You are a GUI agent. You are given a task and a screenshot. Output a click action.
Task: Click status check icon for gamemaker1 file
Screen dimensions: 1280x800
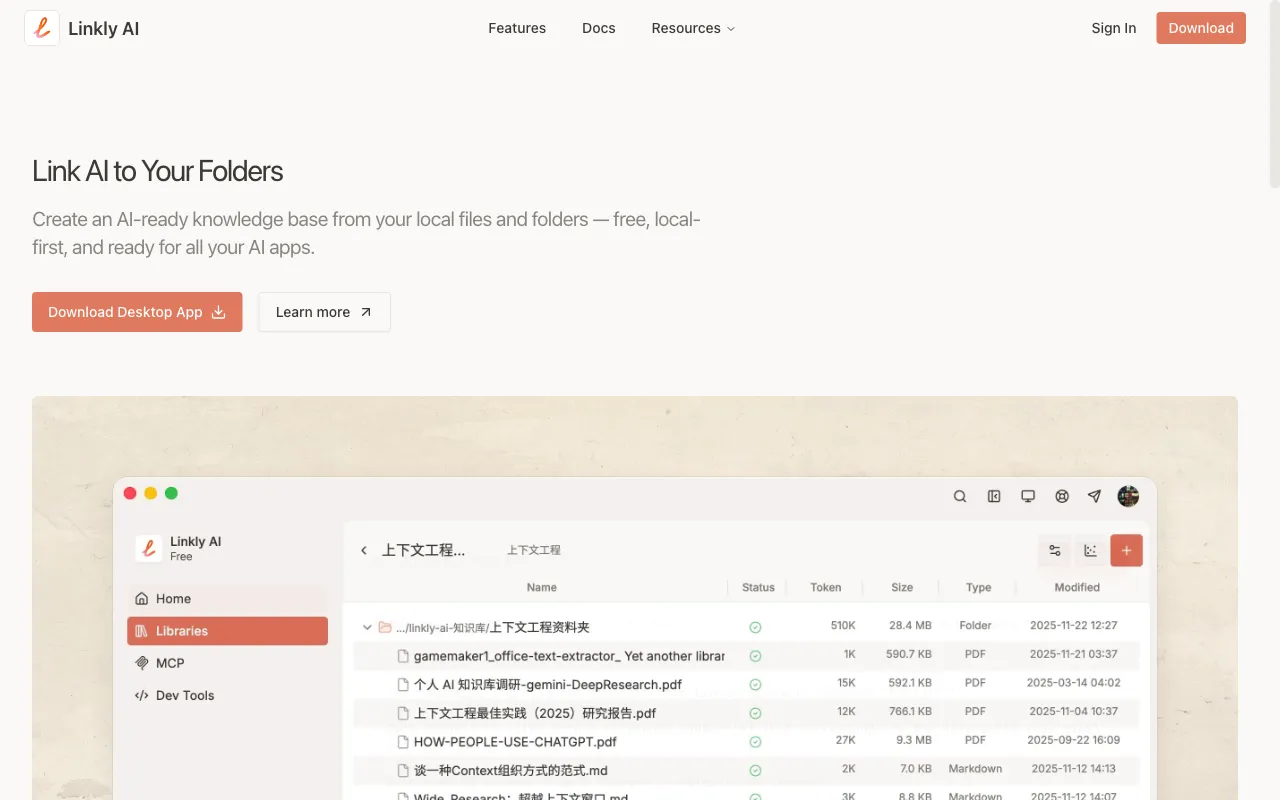coord(755,656)
